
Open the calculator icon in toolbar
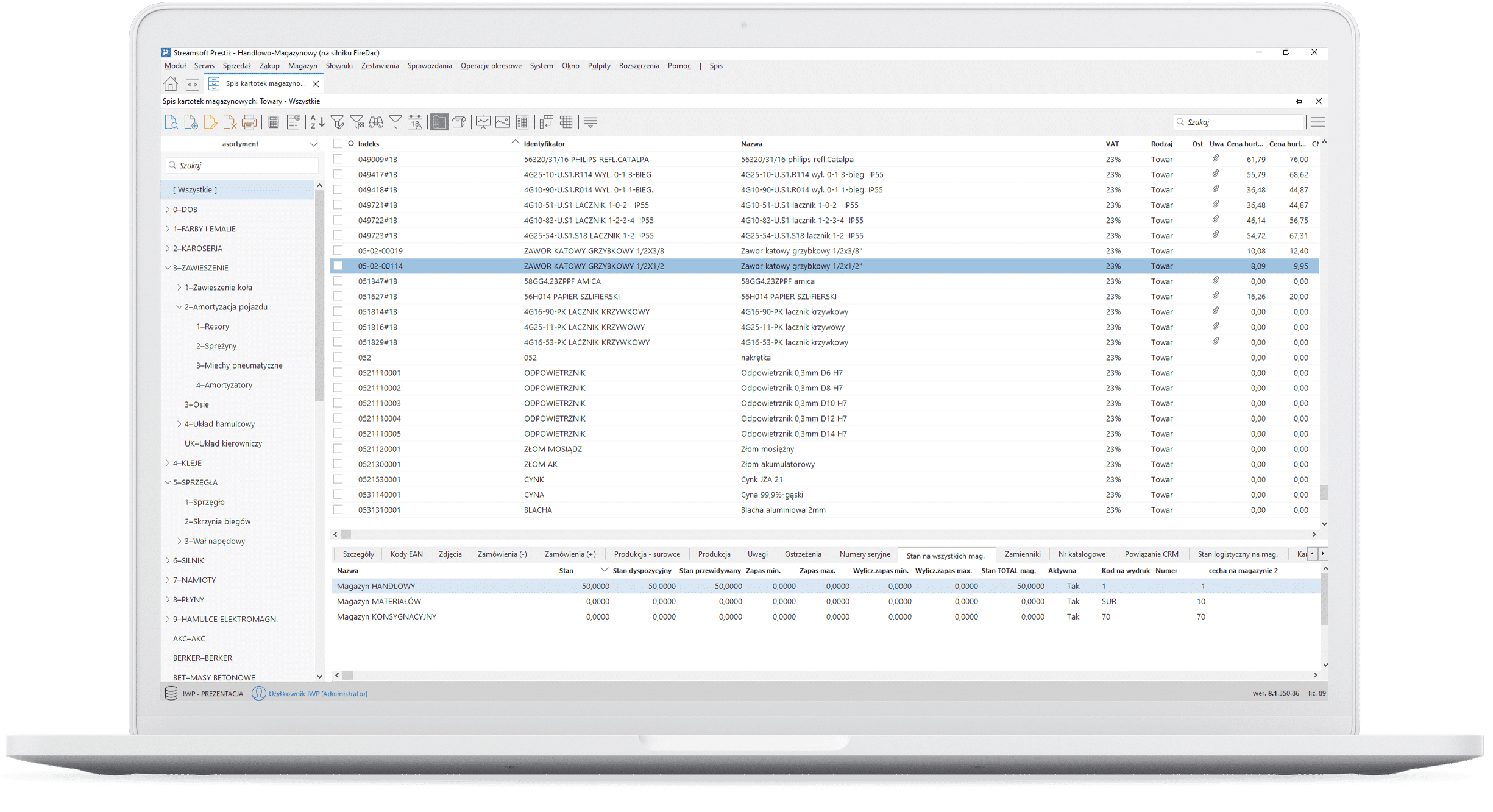pos(274,122)
